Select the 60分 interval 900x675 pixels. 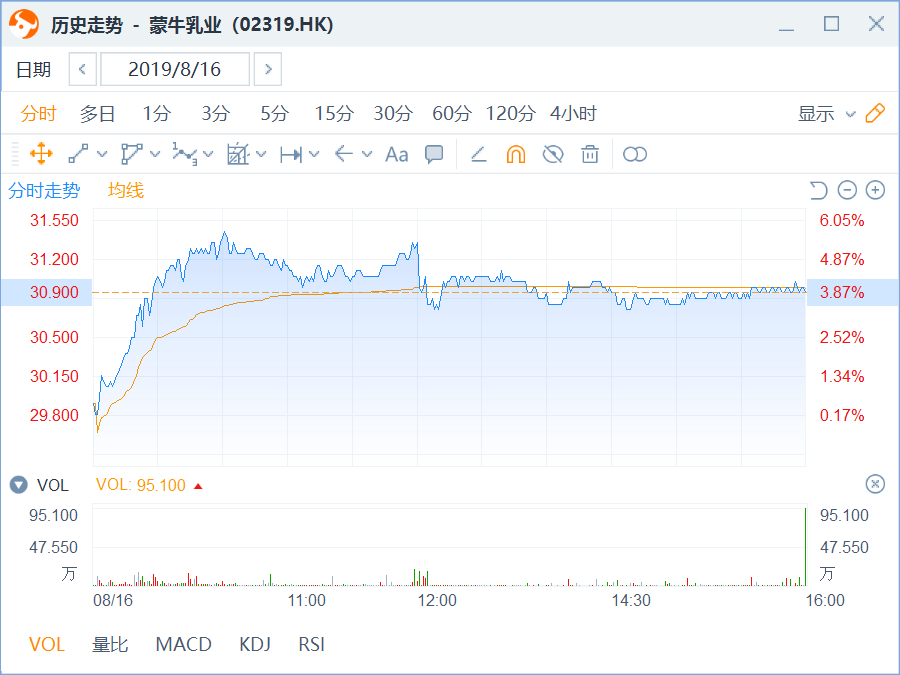tap(452, 114)
